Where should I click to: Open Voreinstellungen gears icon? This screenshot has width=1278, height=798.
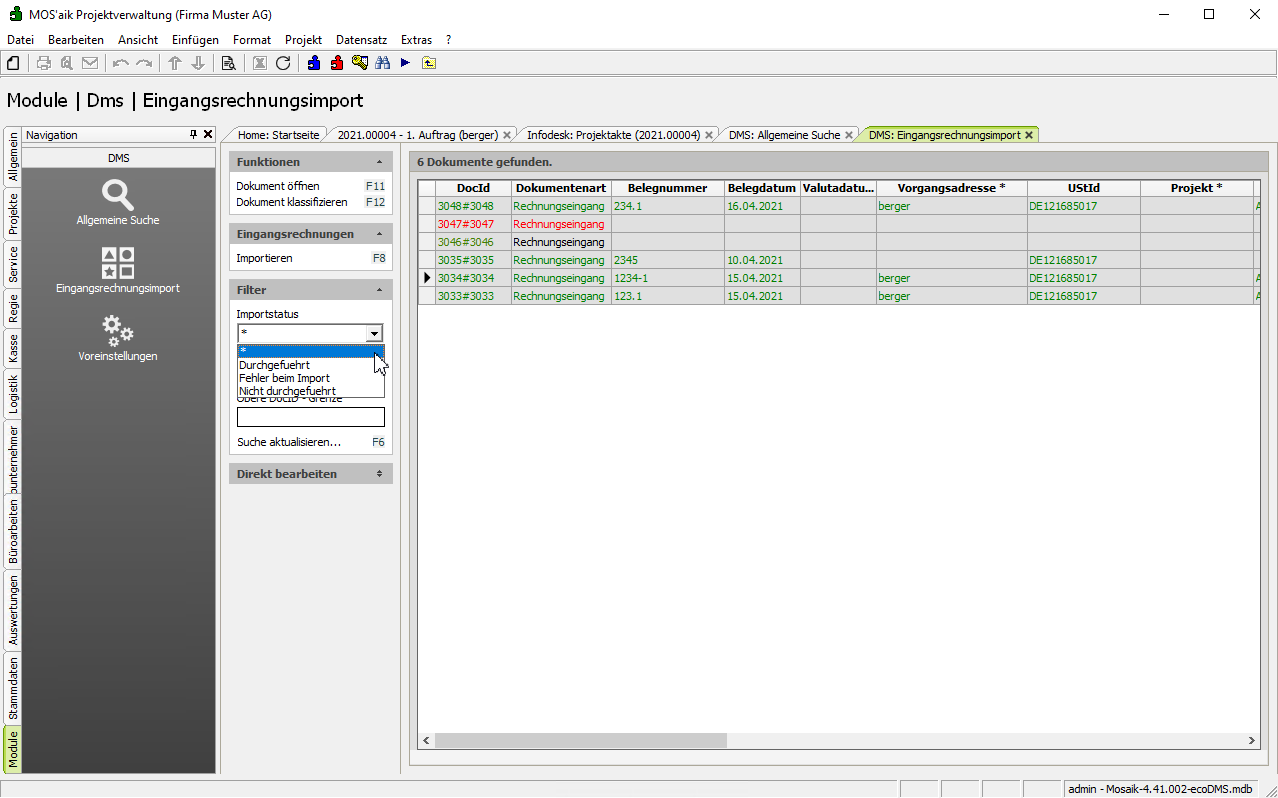click(x=118, y=331)
